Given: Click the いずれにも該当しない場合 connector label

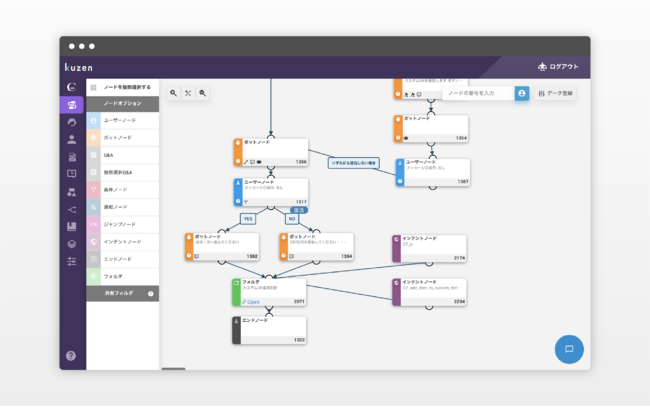Looking at the screenshot, I should [x=354, y=163].
